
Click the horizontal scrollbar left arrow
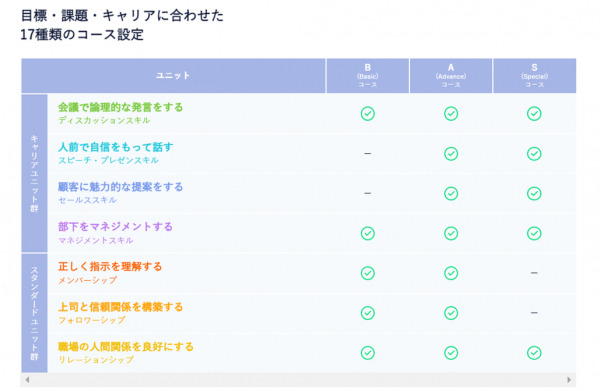(27, 380)
